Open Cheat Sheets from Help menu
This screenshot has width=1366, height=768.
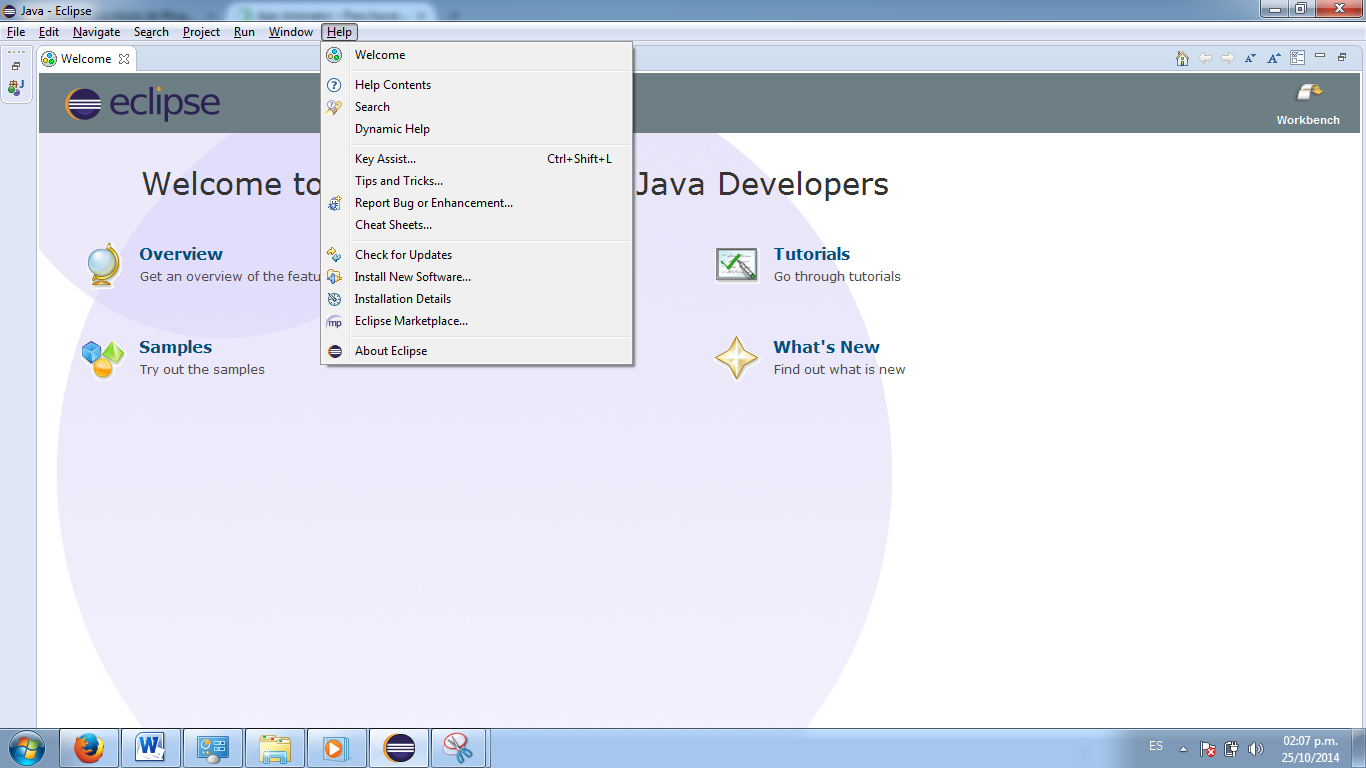click(477, 225)
